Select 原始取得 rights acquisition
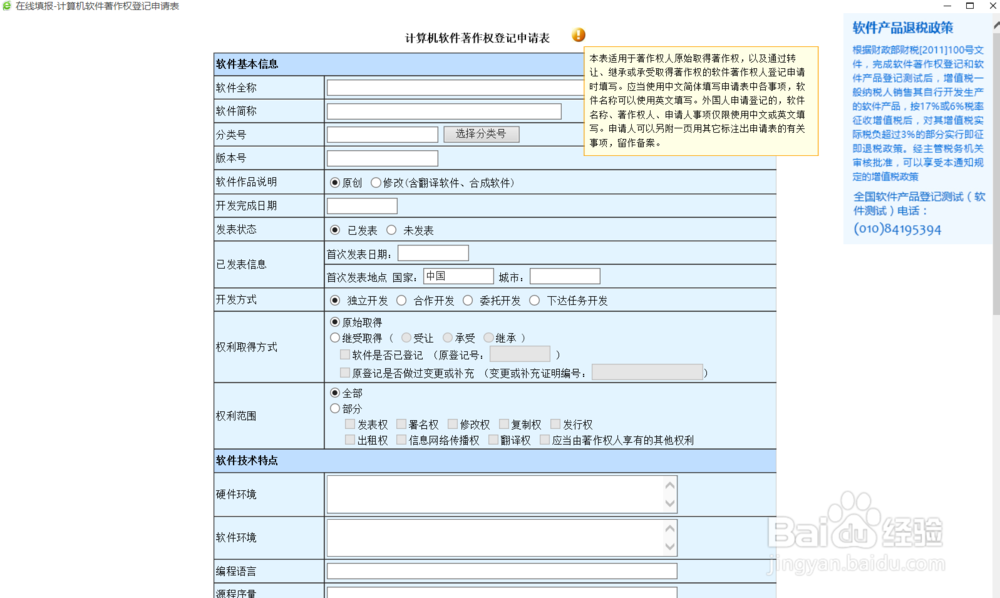Screen dimensions: 1000x598 click(x=335, y=322)
